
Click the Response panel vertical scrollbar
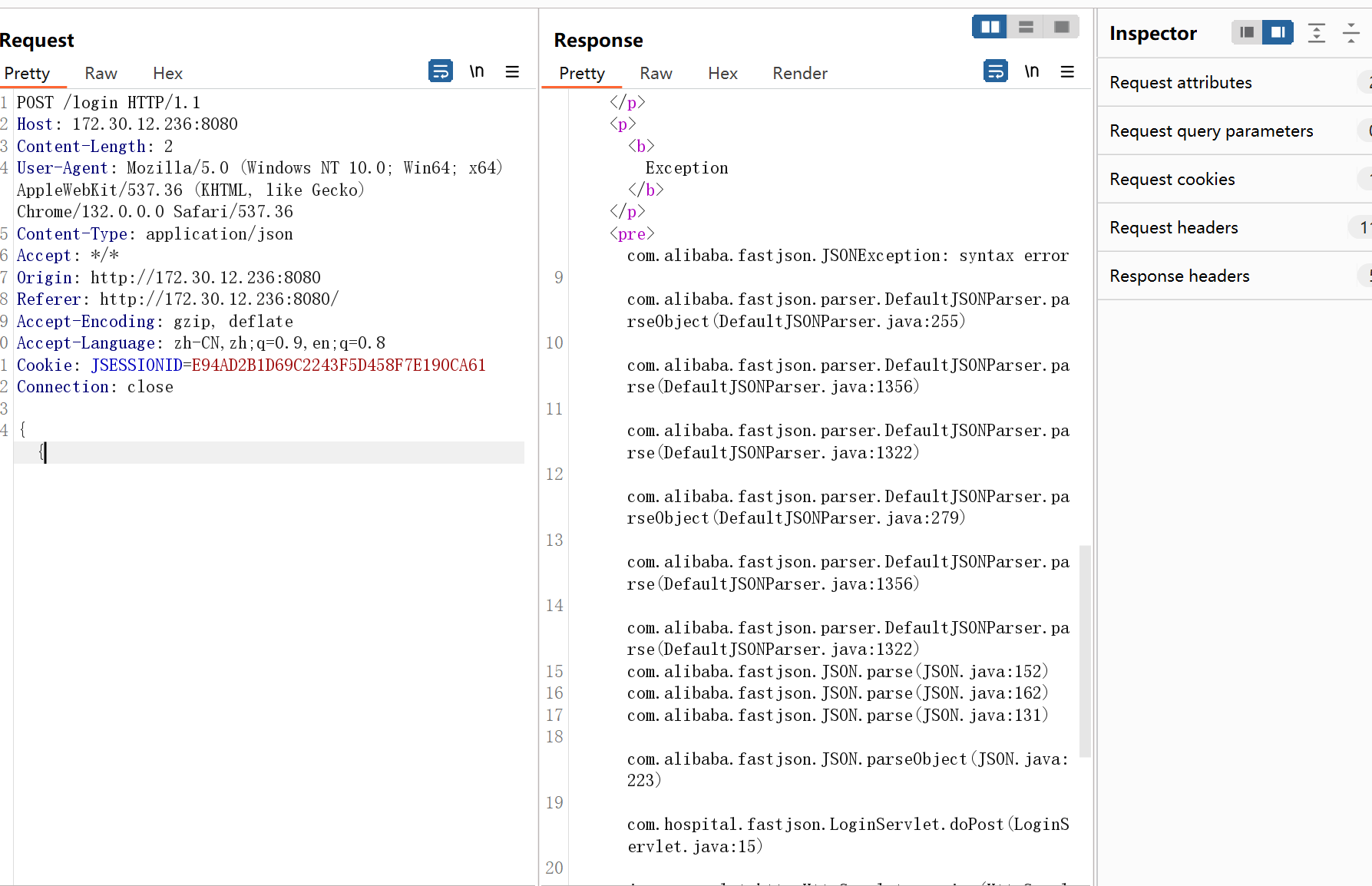pyautogui.click(x=1085, y=651)
